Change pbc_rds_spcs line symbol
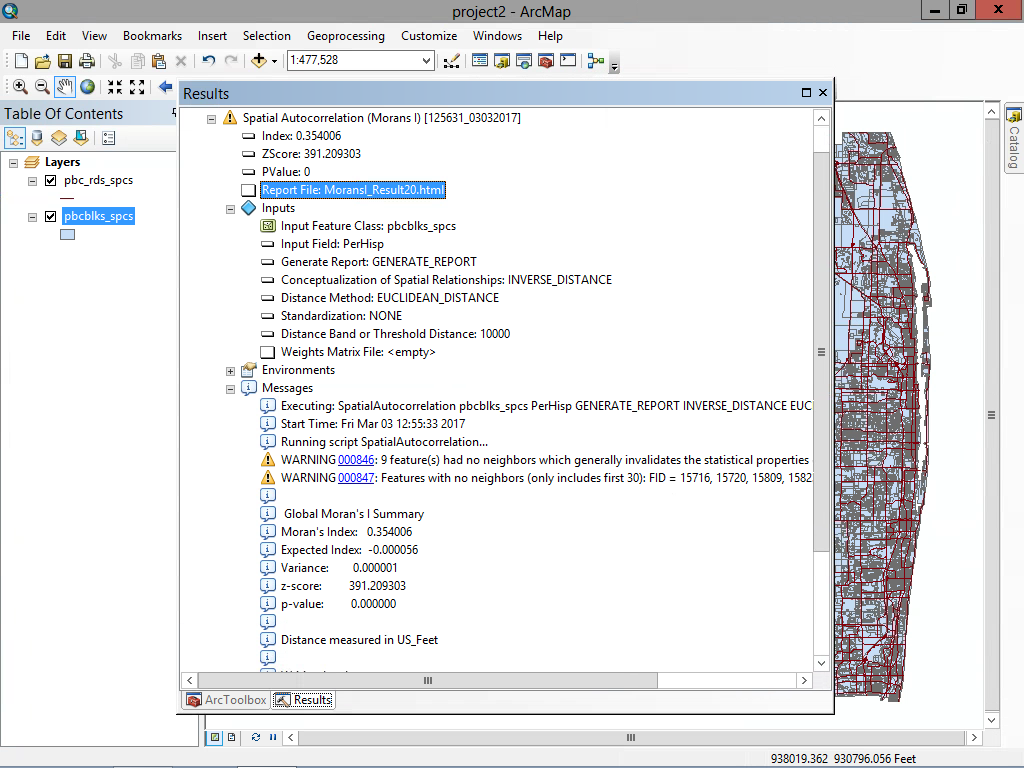The width and height of the screenshot is (1024, 768). pyautogui.click(x=67, y=198)
